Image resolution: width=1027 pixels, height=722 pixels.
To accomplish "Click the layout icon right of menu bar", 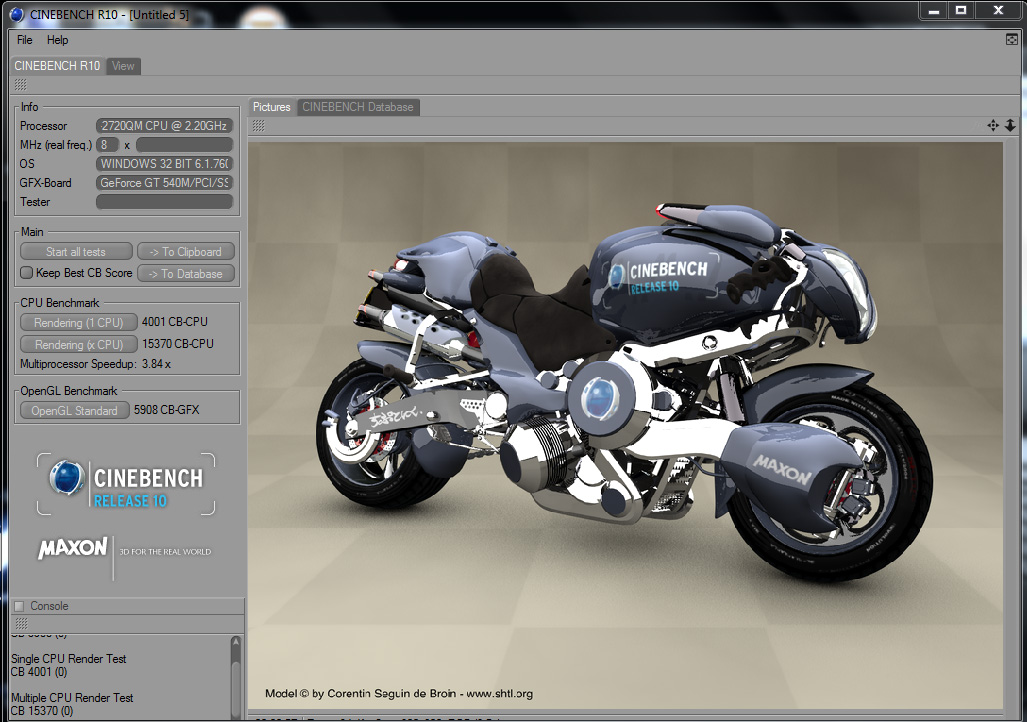I will coord(1012,39).
